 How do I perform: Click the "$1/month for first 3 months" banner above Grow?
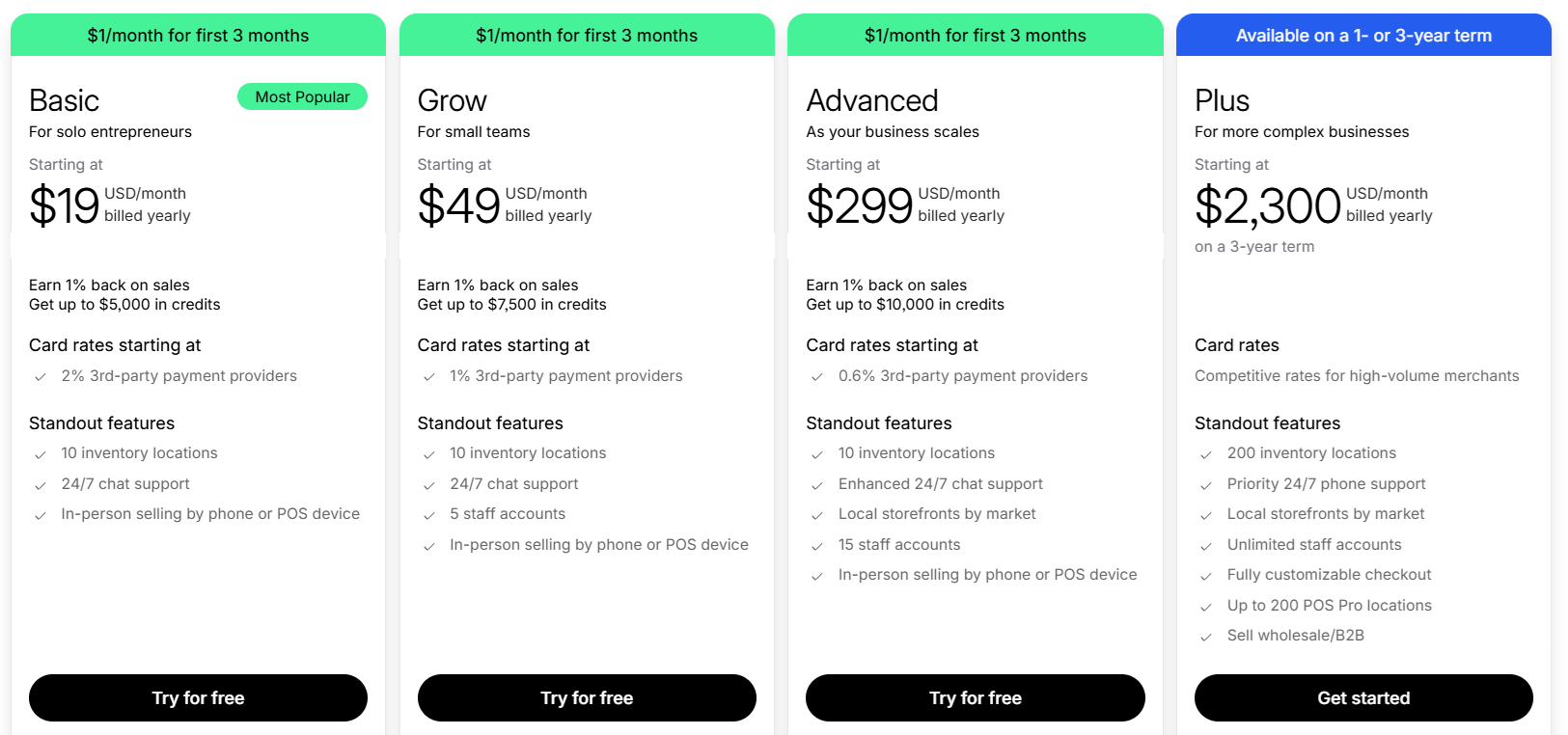pos(587,34)
